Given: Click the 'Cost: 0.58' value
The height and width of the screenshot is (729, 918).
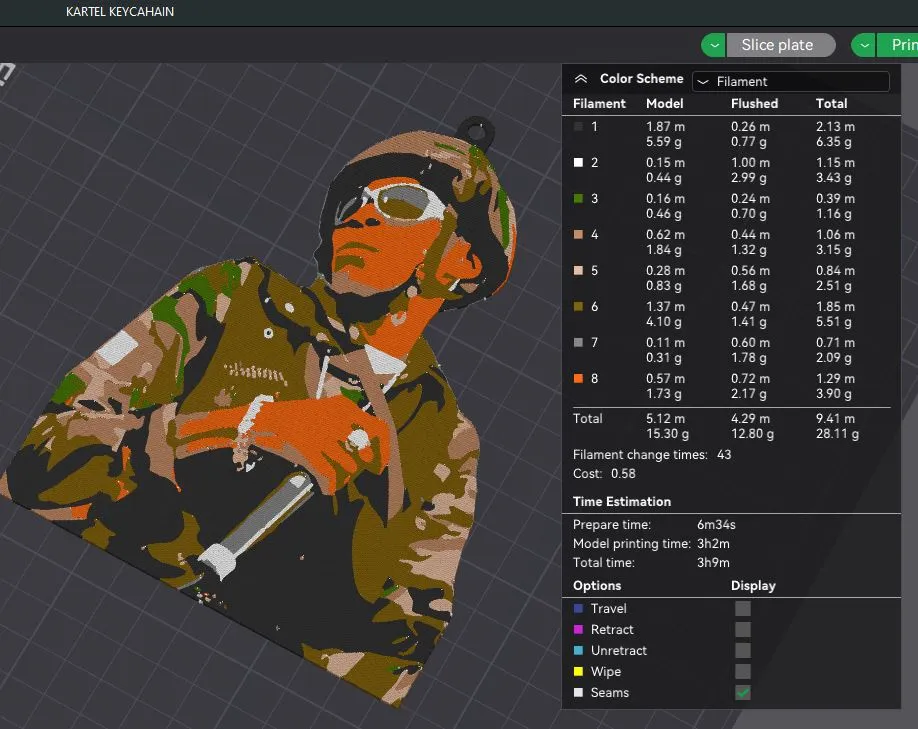Looking at the screenshot, I should pos(623,474).
